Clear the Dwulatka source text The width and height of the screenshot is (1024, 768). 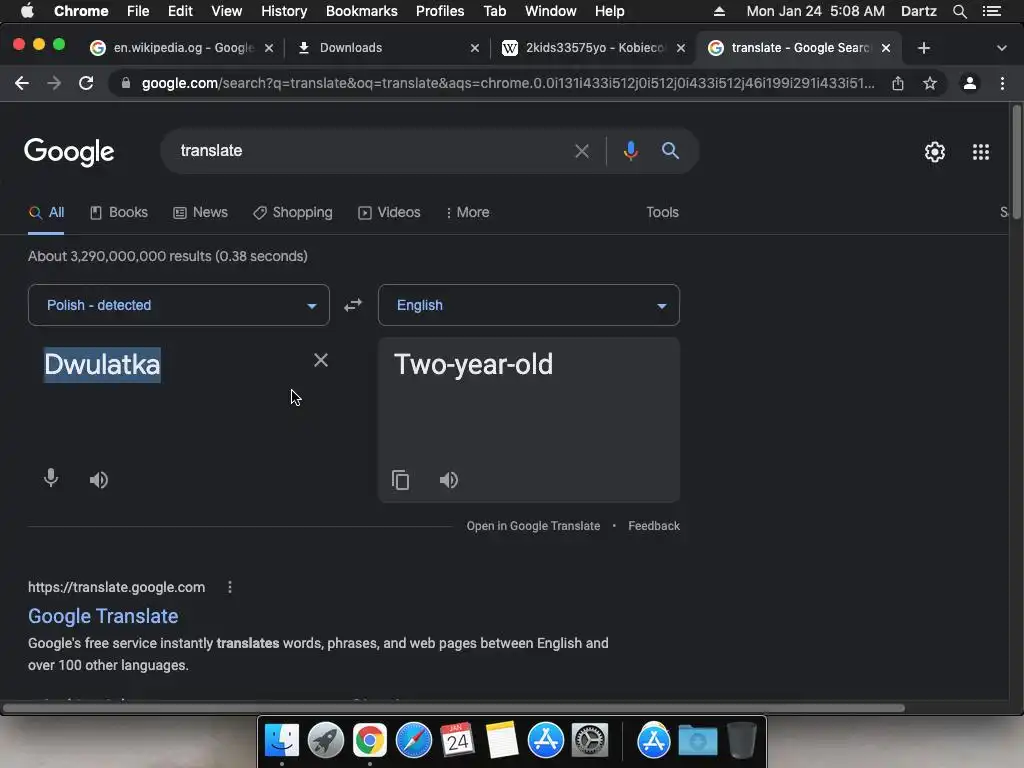click(x=321, y=360)
